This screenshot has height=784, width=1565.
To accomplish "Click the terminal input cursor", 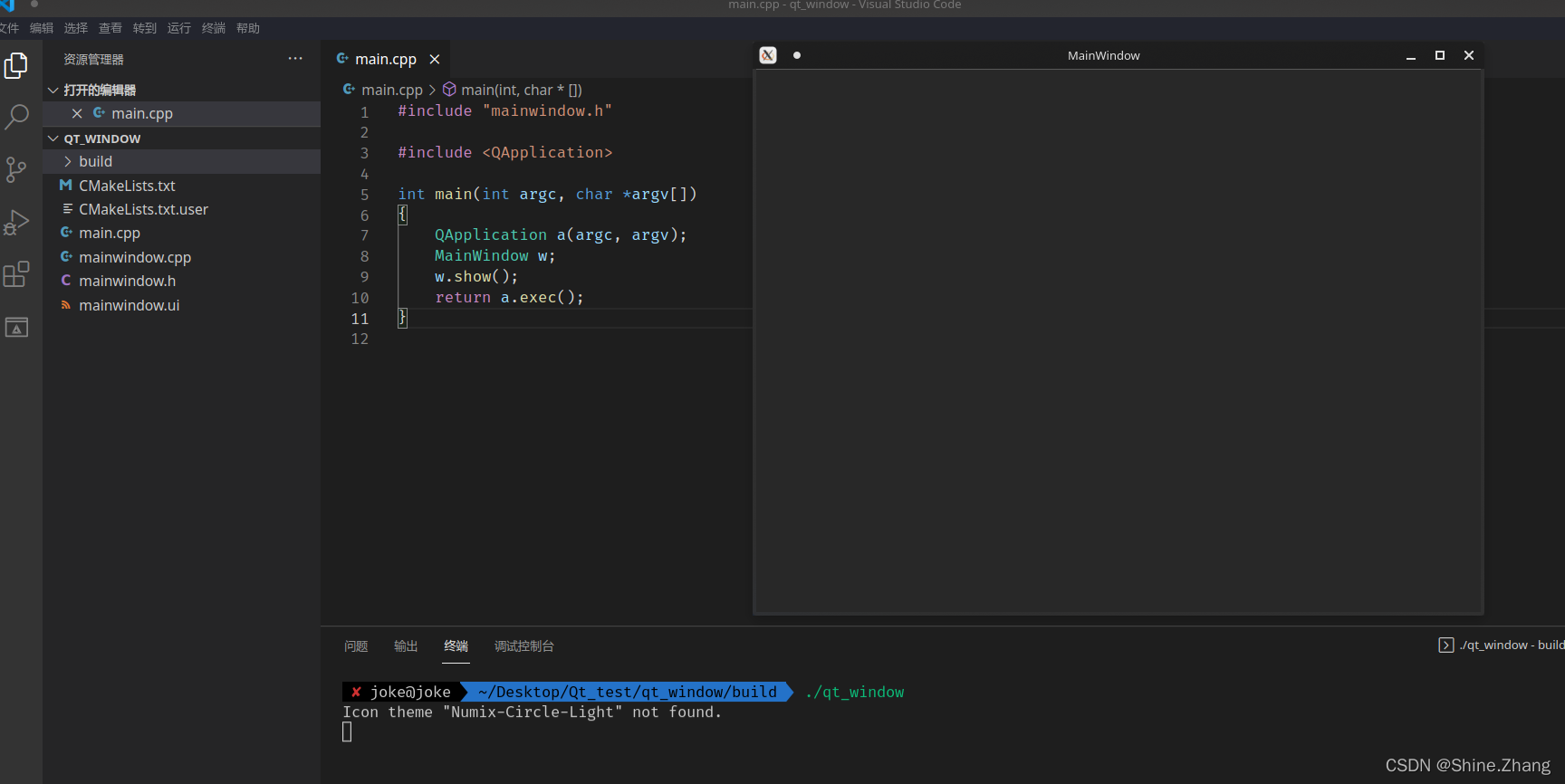I will coord(347,732).
